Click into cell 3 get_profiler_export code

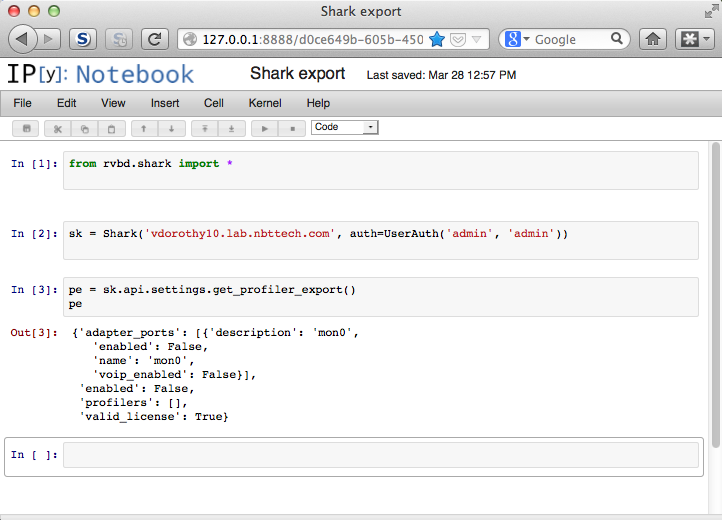[381, 297]
